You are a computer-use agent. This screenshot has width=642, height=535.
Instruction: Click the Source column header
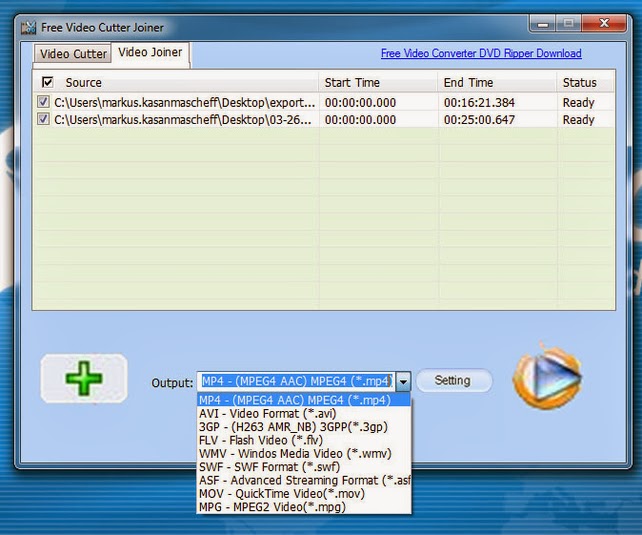tap(175, 82)
